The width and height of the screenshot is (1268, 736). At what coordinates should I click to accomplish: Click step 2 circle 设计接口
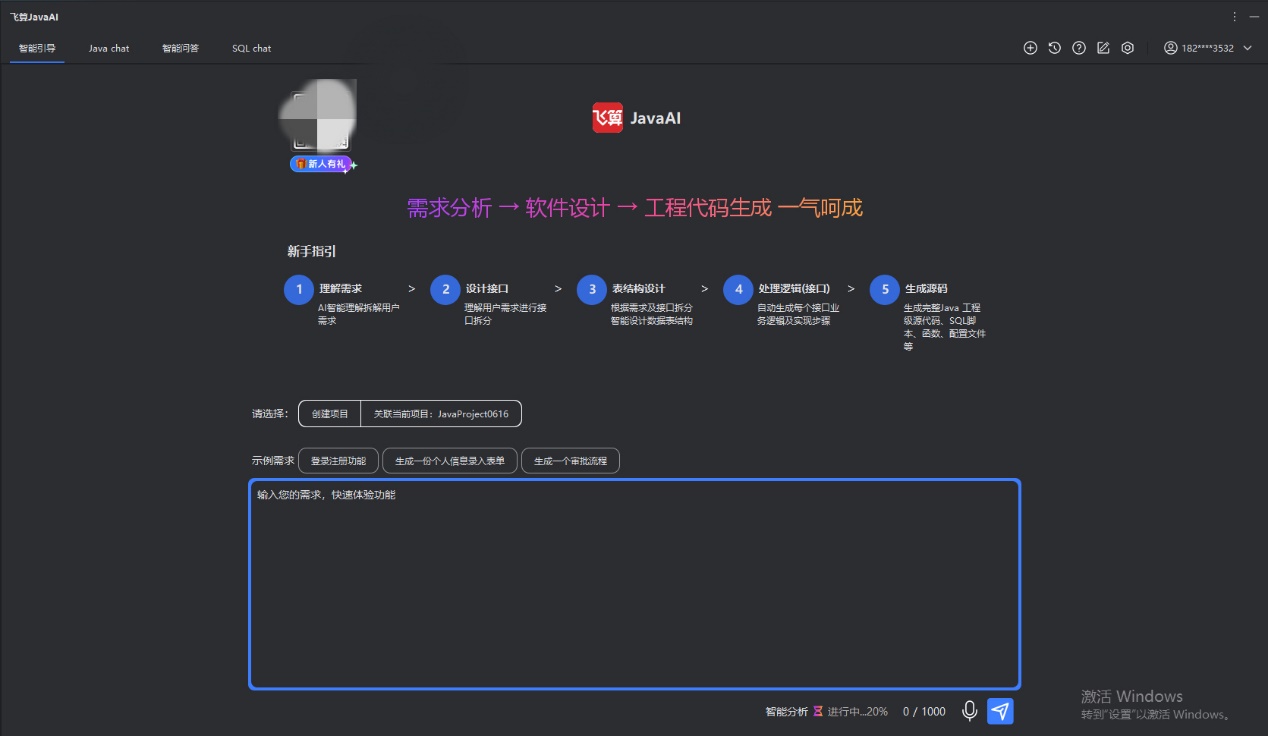446,289
